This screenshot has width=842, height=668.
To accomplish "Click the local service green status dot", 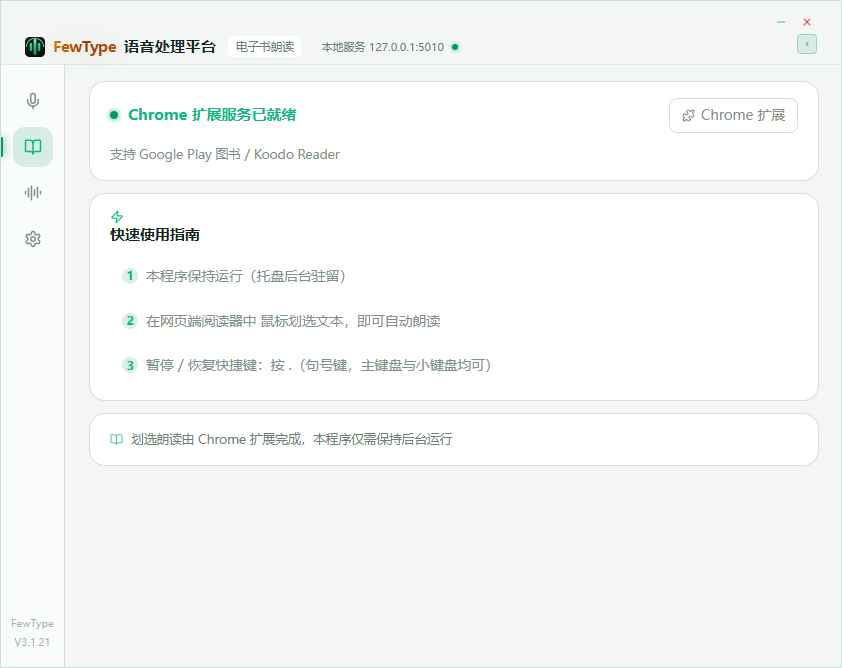I will (455, 47).
